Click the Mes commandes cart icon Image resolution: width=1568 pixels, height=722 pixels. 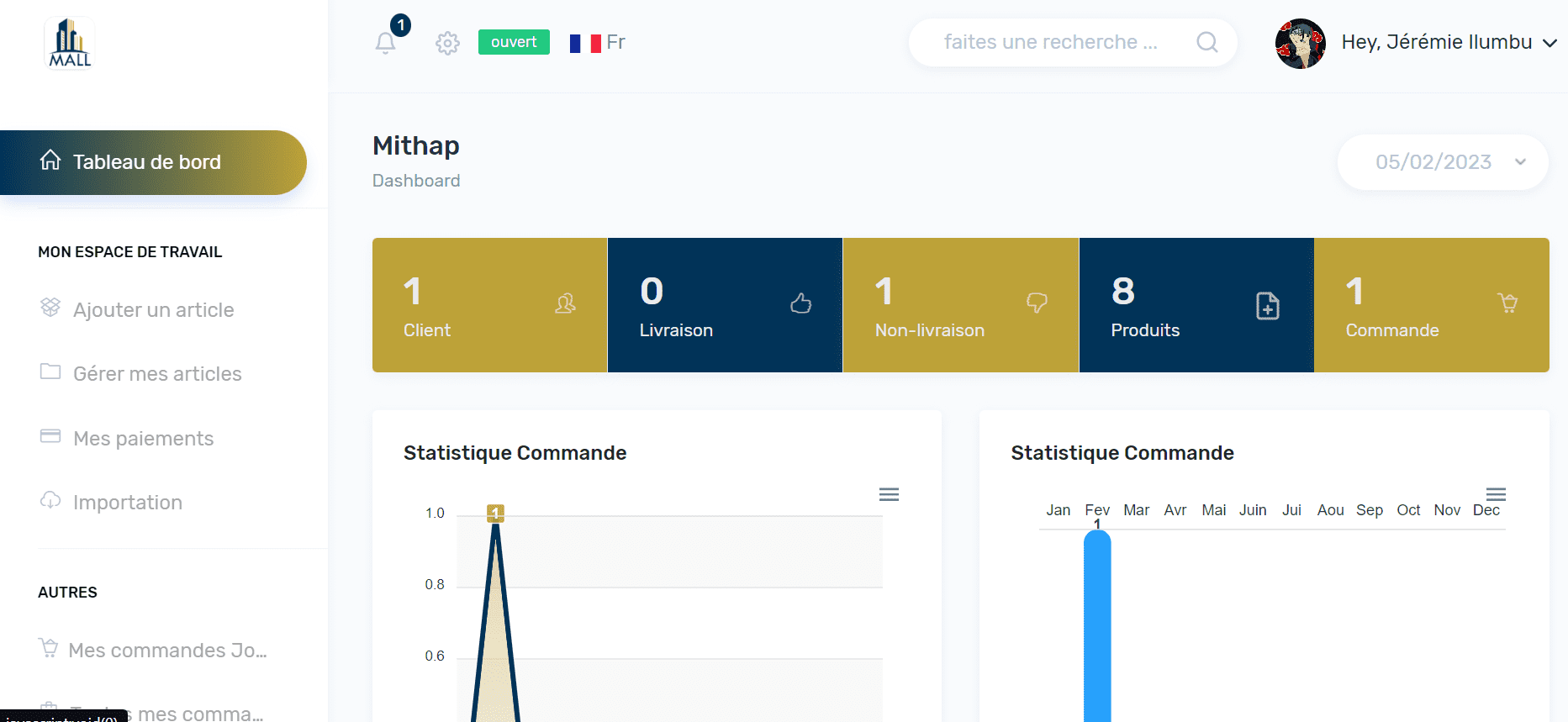tap(49, 647)
